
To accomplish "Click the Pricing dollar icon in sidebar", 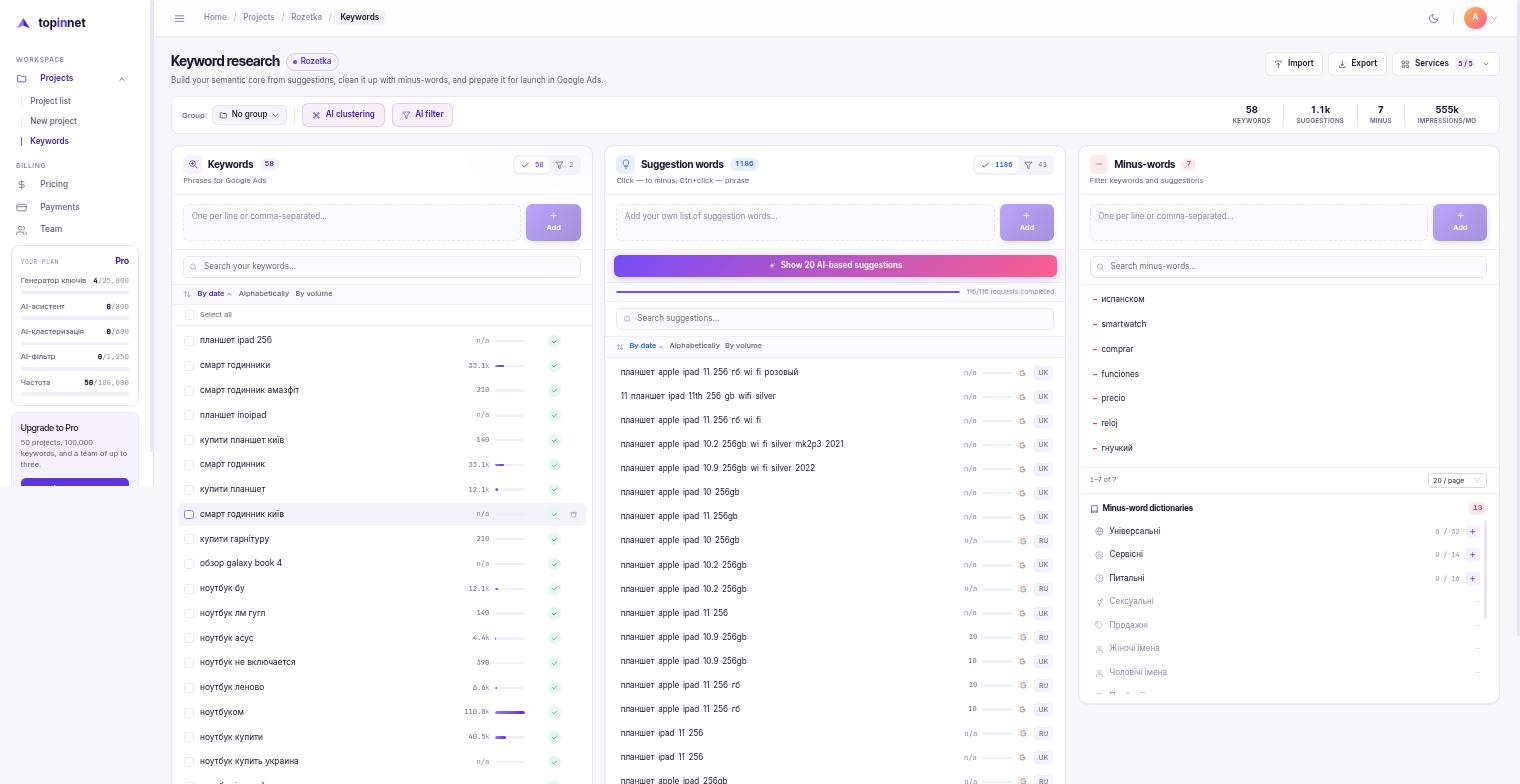I will tap(22, 184).
